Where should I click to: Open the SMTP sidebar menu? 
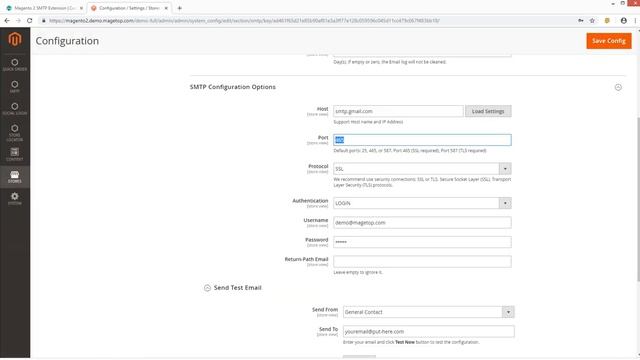[15, 87]
